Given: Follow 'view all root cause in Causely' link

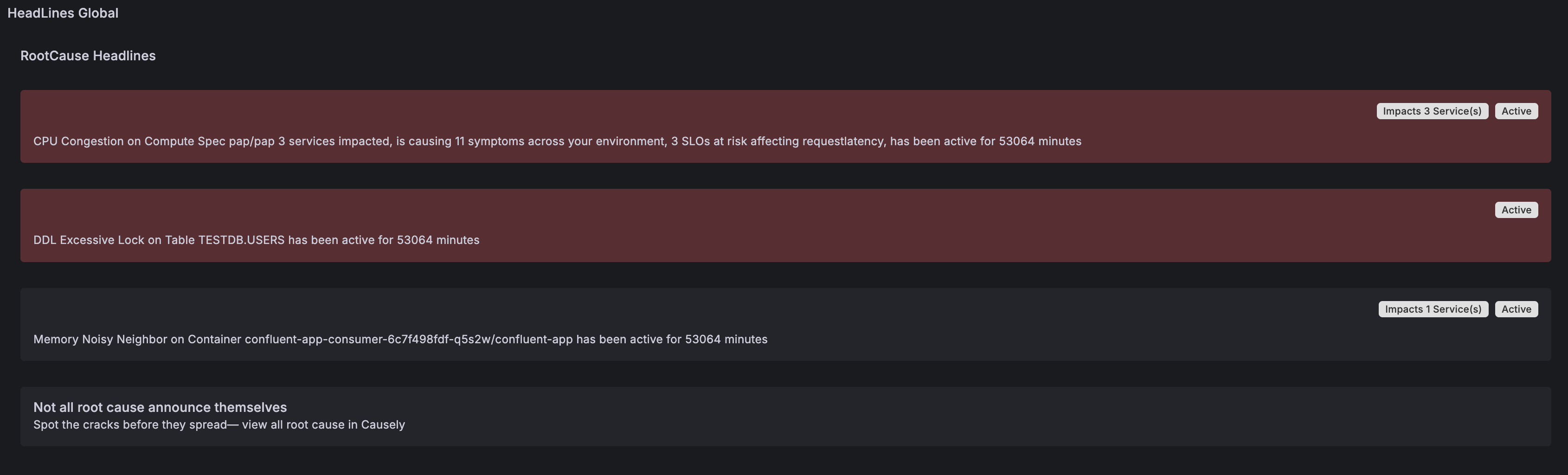Looking at the screenshot, I should 323,424.
